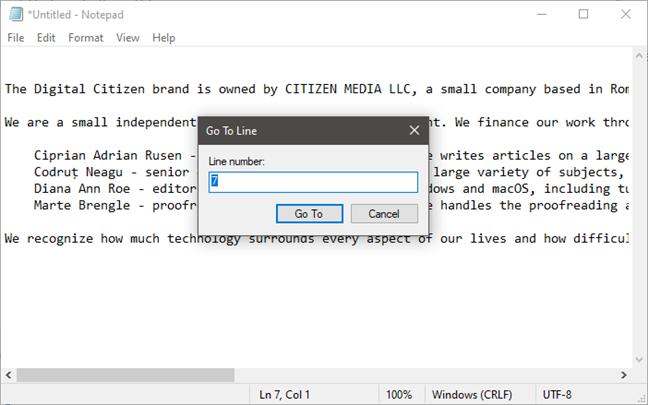Click the horizontal scrollbar left arrow

8,375
